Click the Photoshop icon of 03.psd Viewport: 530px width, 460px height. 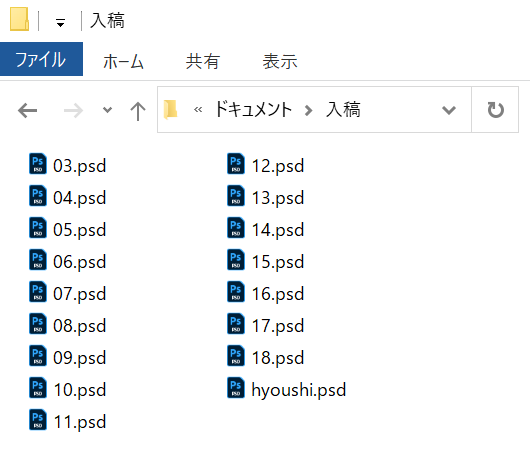pos(38,164)
